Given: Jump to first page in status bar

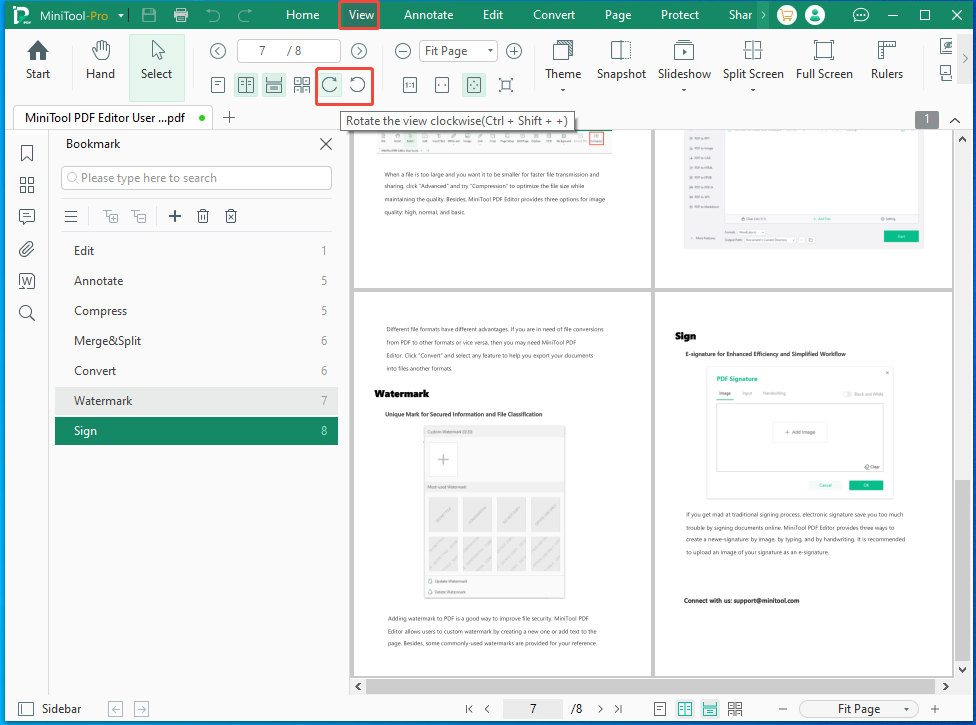Looking at the screenshot, I should click(x=469, y=709).
